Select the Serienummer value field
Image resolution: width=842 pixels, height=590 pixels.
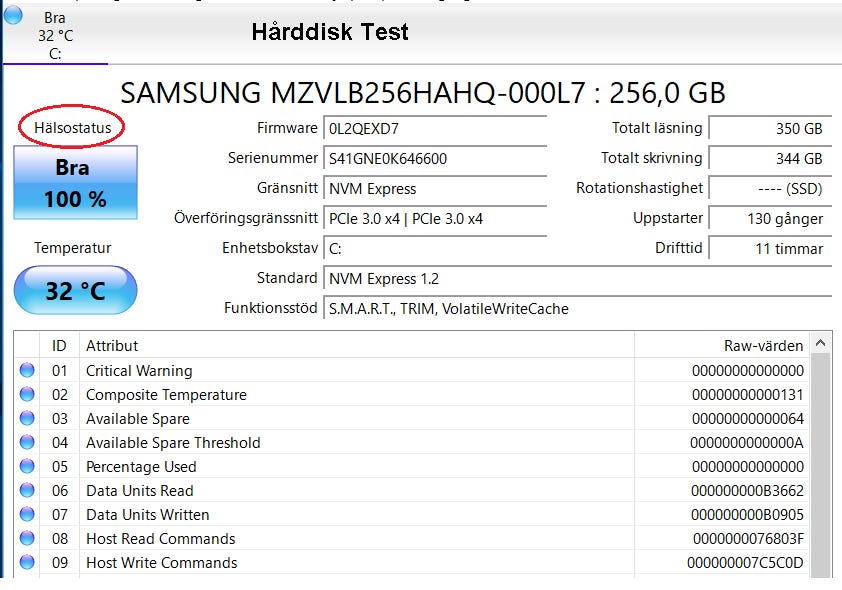point(435,159)
